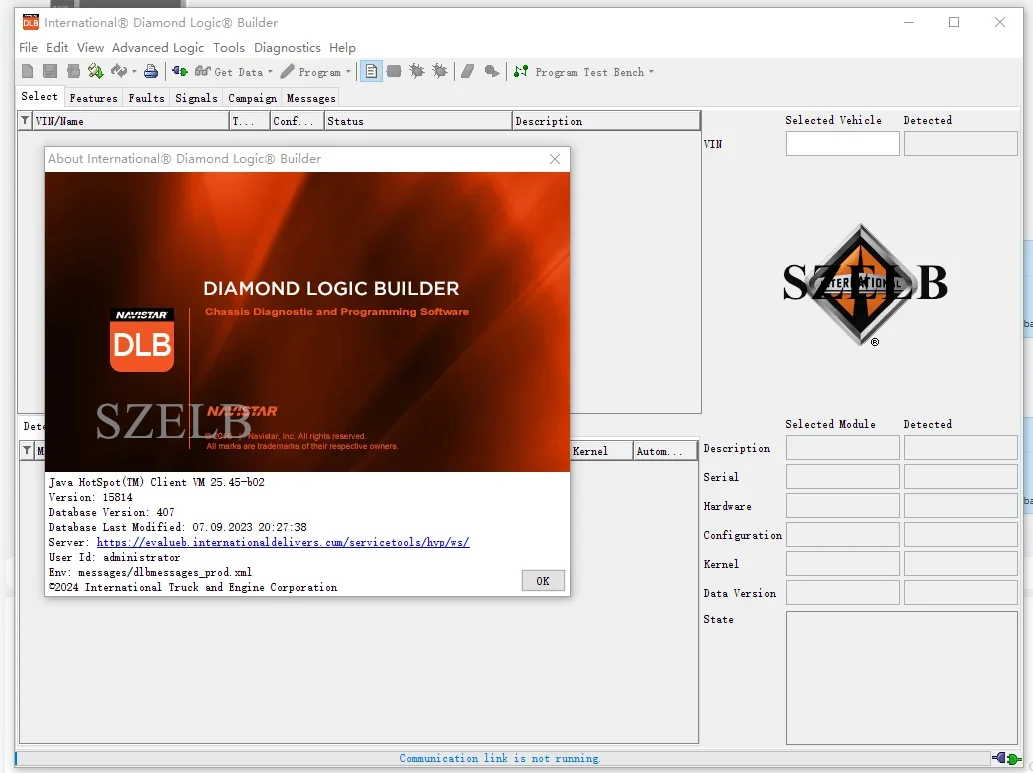Click the Autom... column header

pyautogui.click(x=665, y=451)
